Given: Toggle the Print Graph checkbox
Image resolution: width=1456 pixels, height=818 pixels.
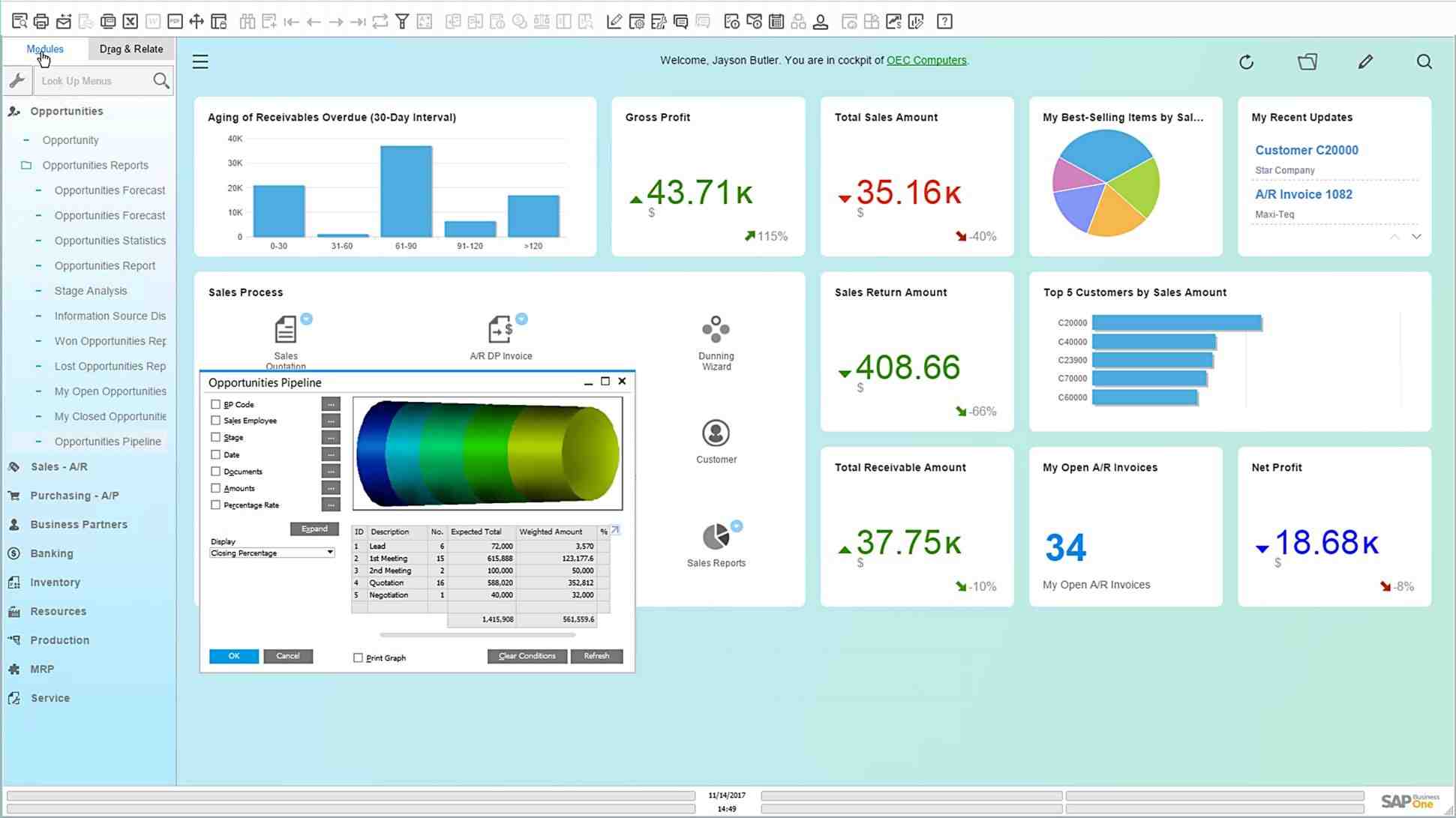Looking at the screenshot, I should coord(358,657).
